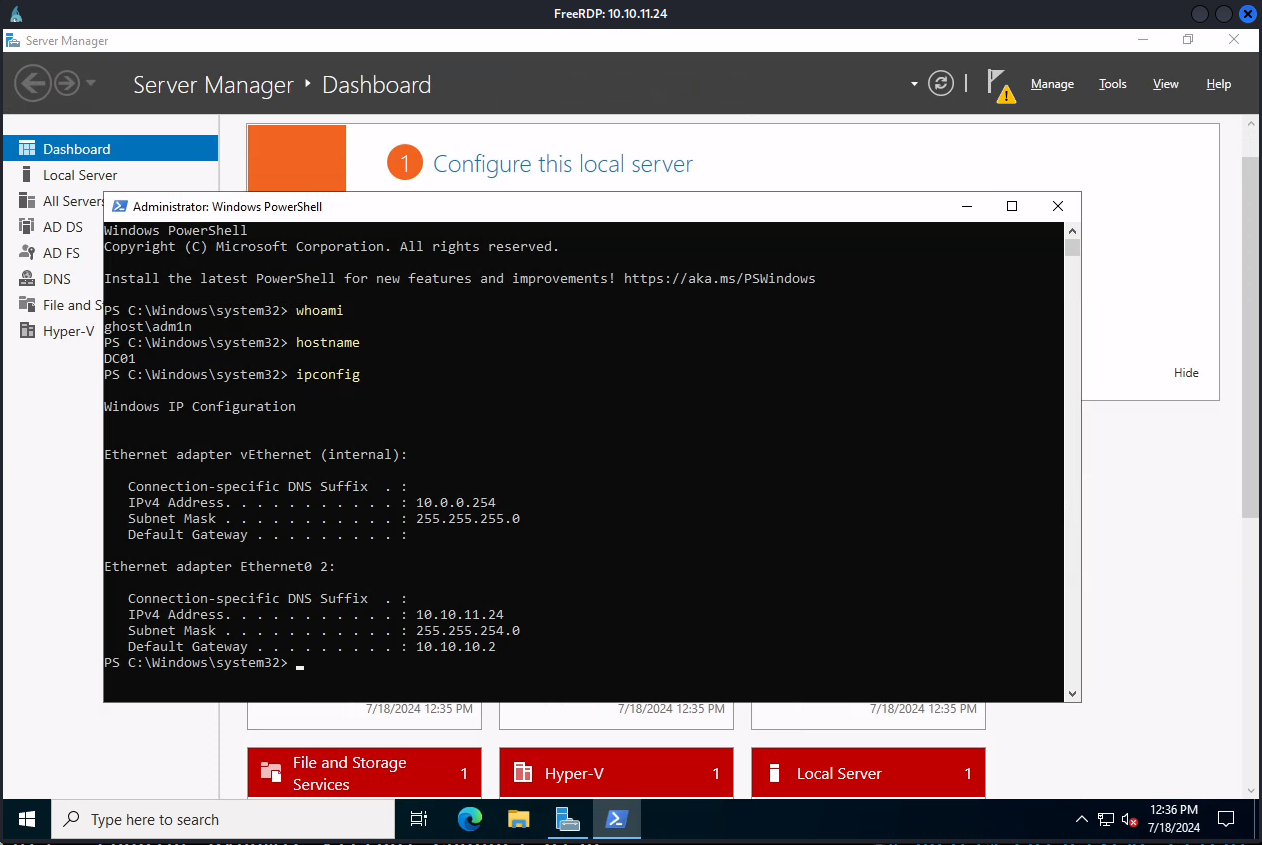Image resolution: width=1262 pixels, height=845 pixels.
Task: Click the Hyper-V icon in the sidebar
Action: 27,331
